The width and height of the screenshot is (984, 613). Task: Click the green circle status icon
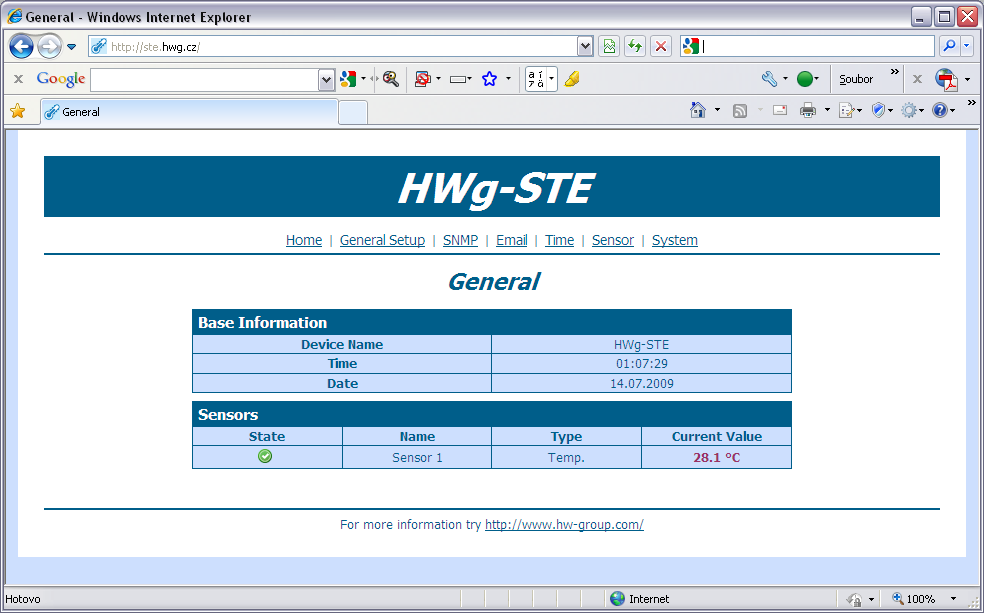click(x=805, y=79)
